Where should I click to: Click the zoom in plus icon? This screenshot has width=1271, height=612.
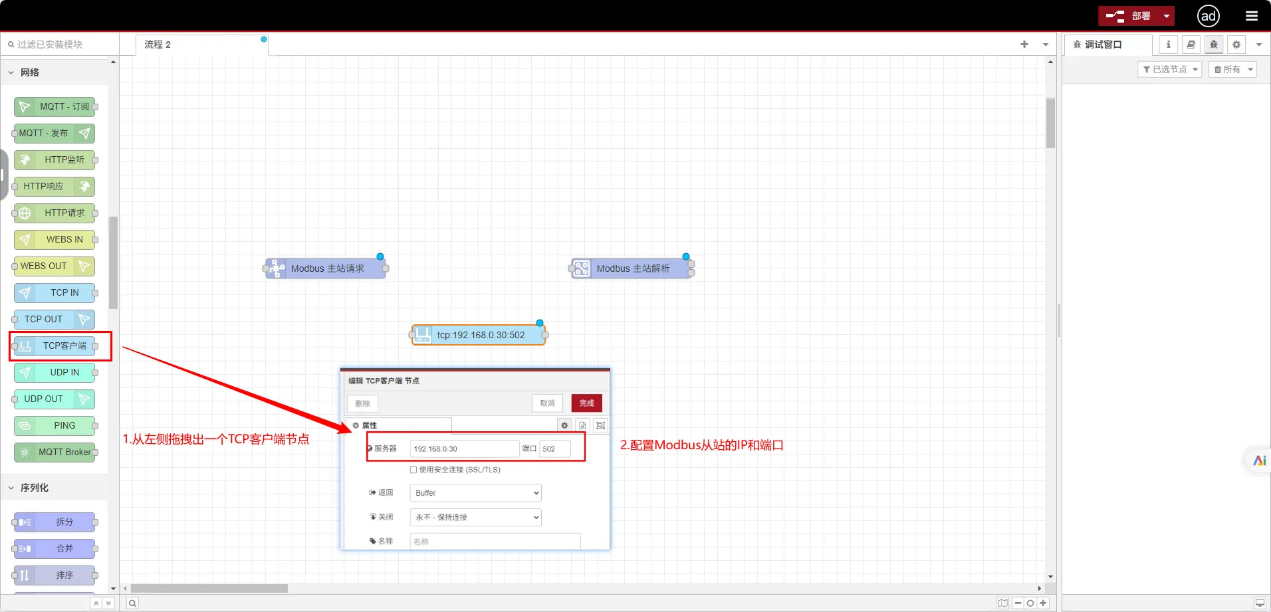tap(1043, 603)
